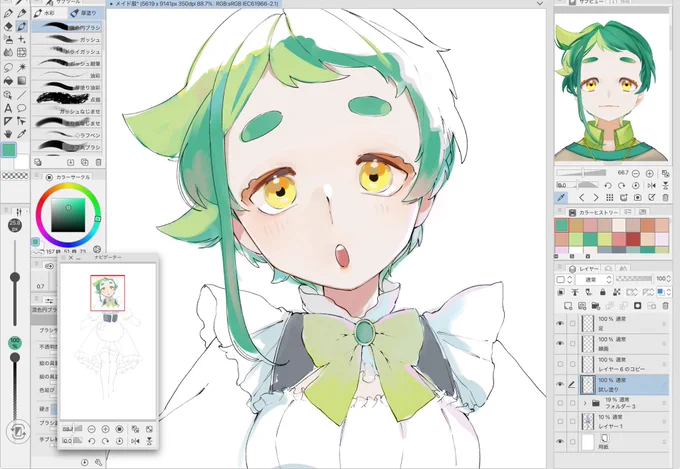
Task: Select the Eraser tool
Action: [8, 26]
